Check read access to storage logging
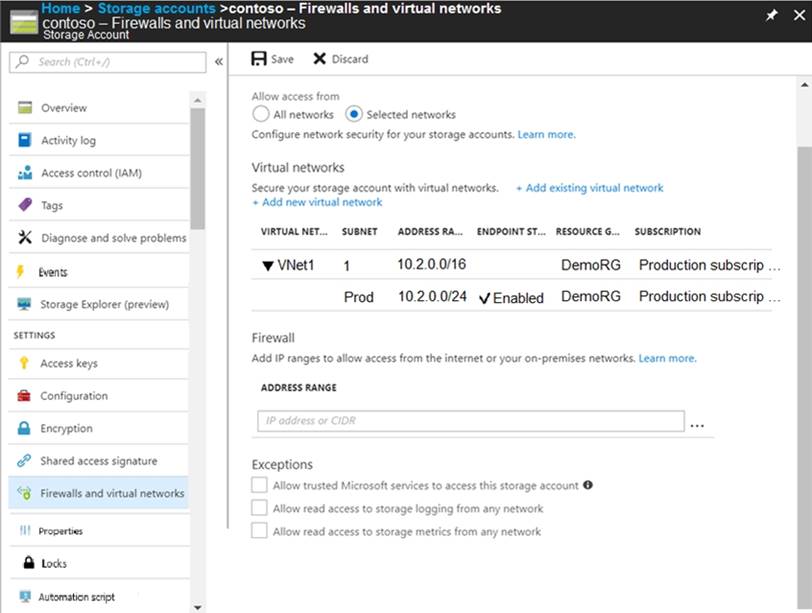Image resolution: width=812 pixels, height=613 pixels. [x=260, y=508]
